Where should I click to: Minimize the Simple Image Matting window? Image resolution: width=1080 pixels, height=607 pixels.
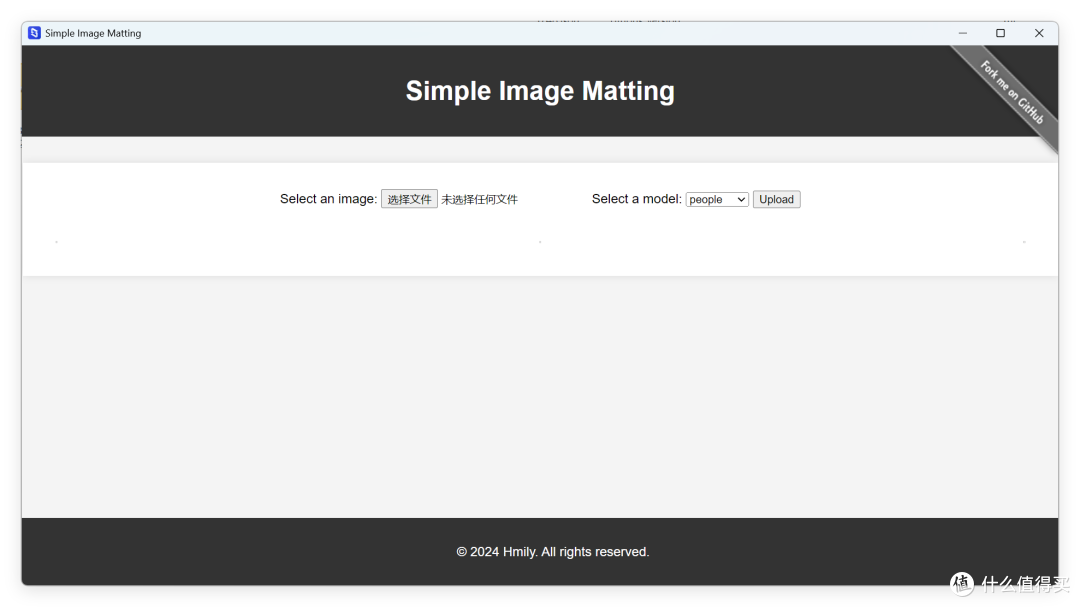963,33
